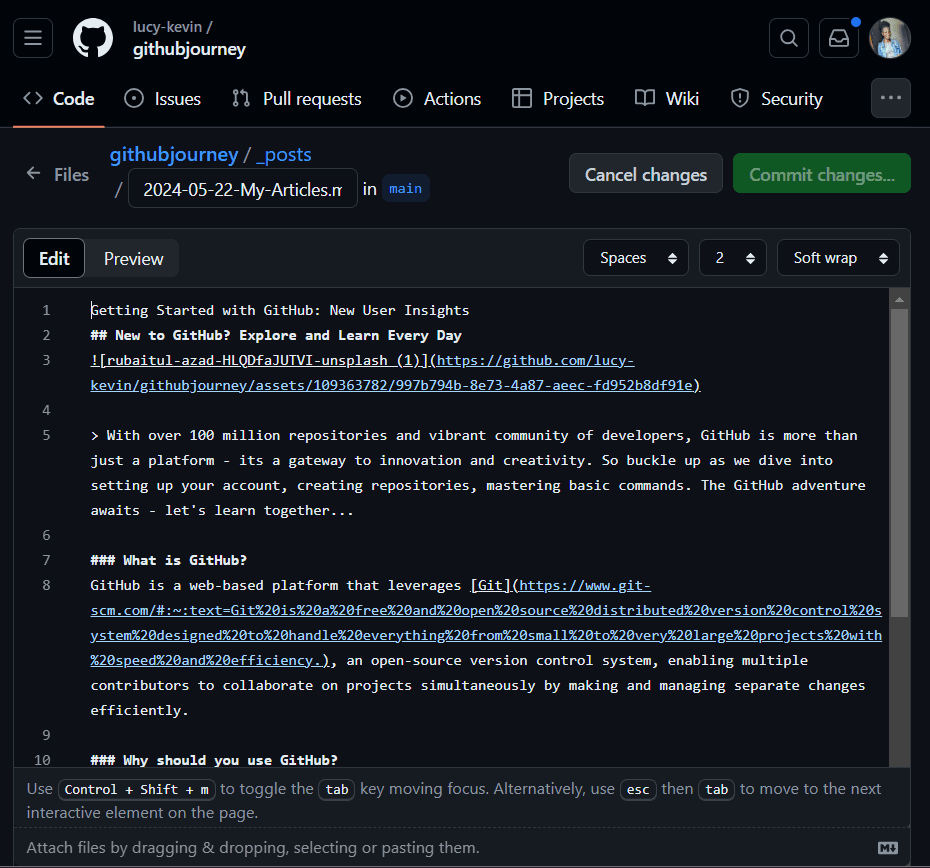Focus the file name input field
This screenshot has height=868, width=930.
point(243,189)
